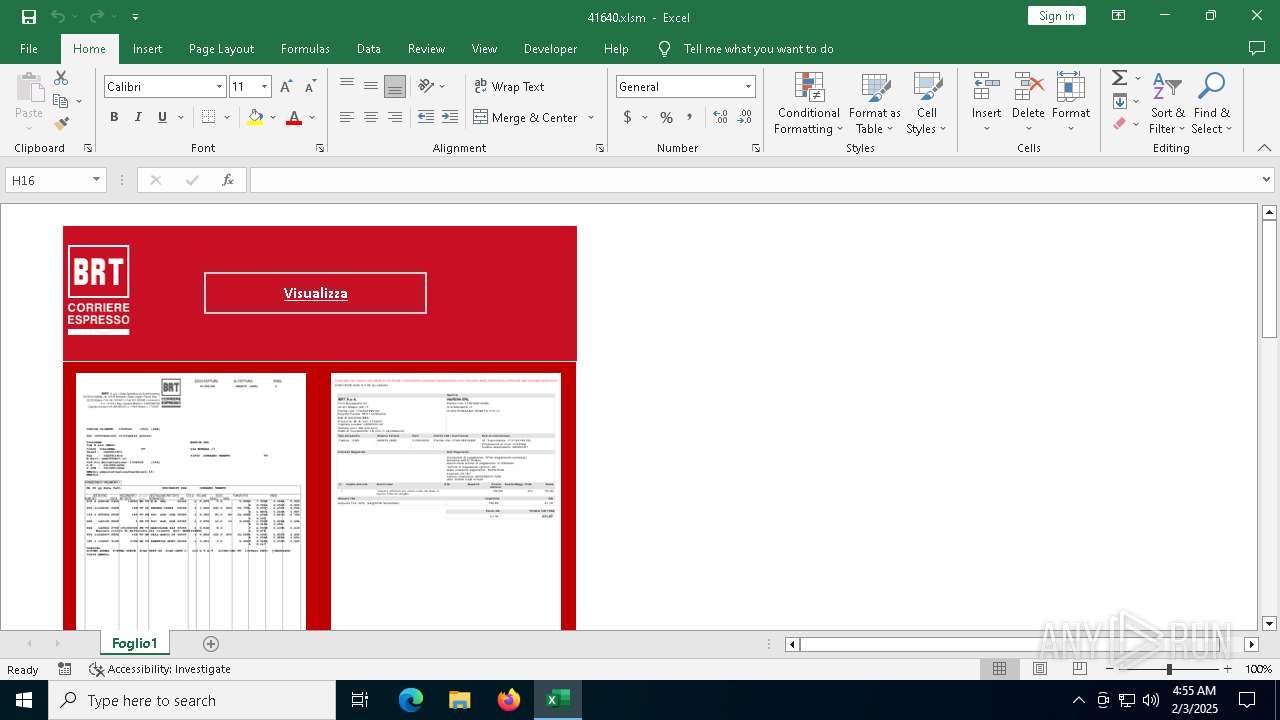Open Cell Styles gallery

(x=927, y=103)
